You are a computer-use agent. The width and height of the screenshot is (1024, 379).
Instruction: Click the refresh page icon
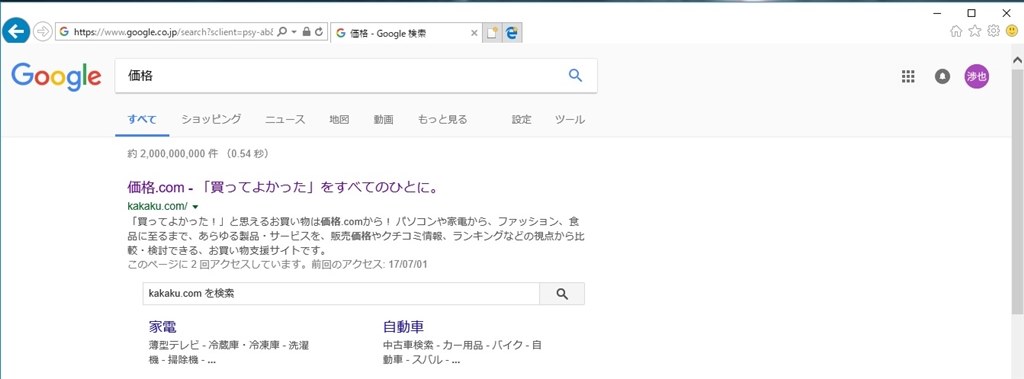pyautogui.click(x=319, y=32)
